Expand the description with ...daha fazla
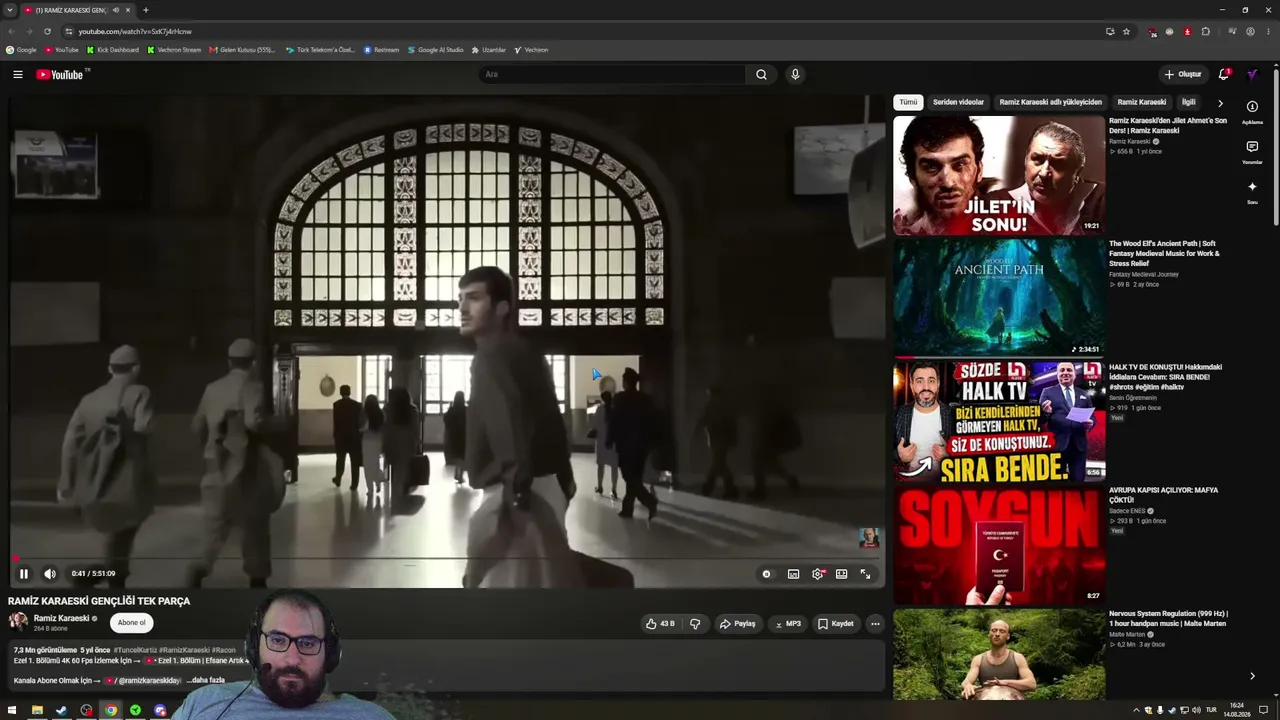 pyautogui.click(x=205, y=680)
